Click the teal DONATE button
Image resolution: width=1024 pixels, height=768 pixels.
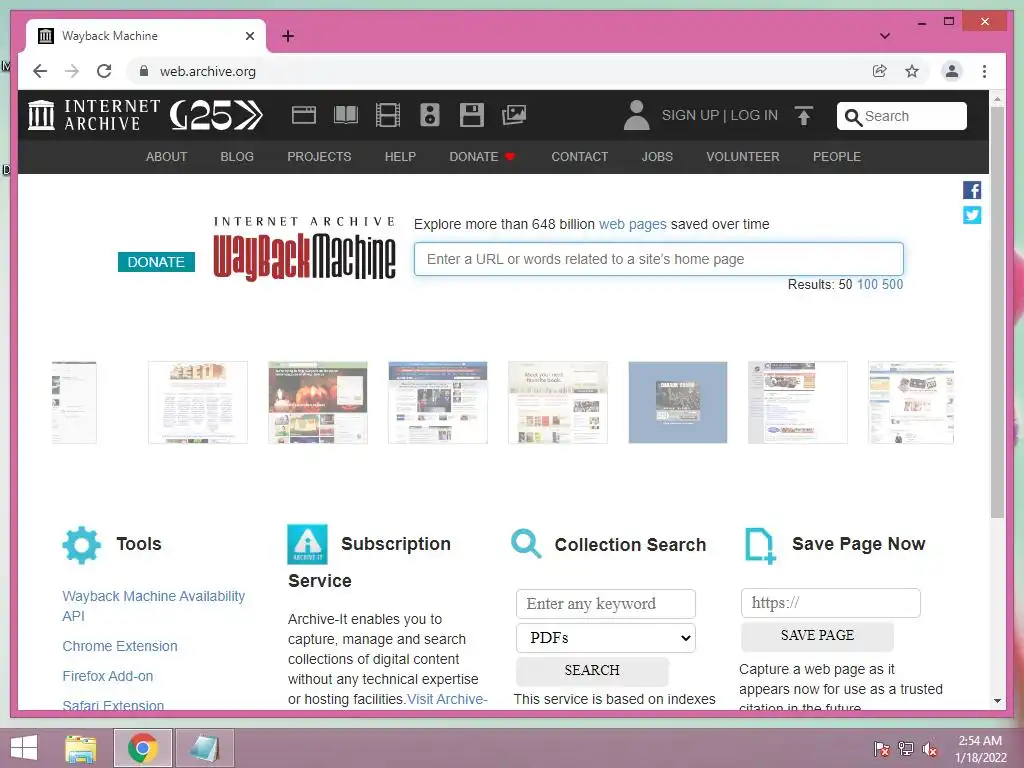tap(156, 262)
